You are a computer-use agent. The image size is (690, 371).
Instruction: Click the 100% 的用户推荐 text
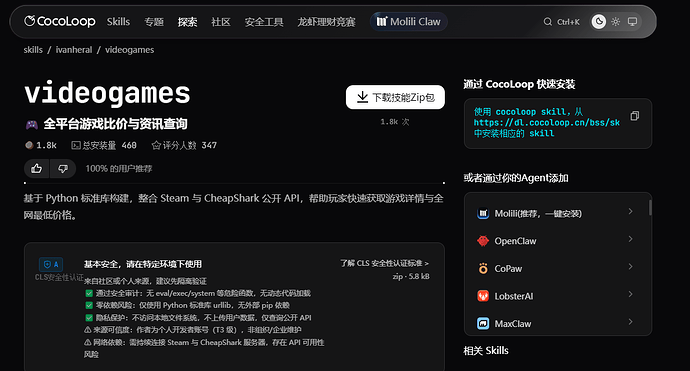tap(119, 169)
